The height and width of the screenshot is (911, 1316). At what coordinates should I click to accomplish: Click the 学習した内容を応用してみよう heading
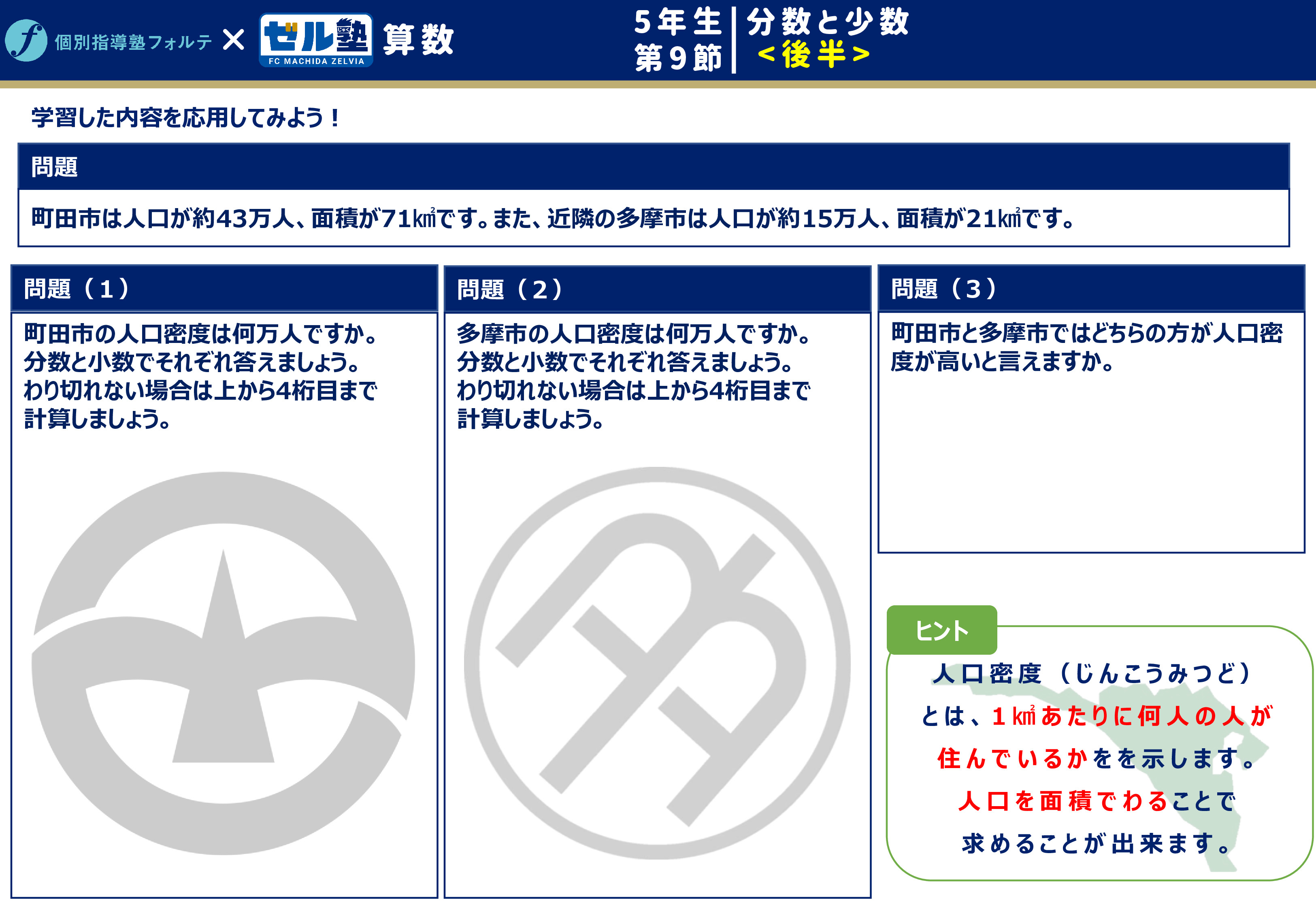coord(185,117)
